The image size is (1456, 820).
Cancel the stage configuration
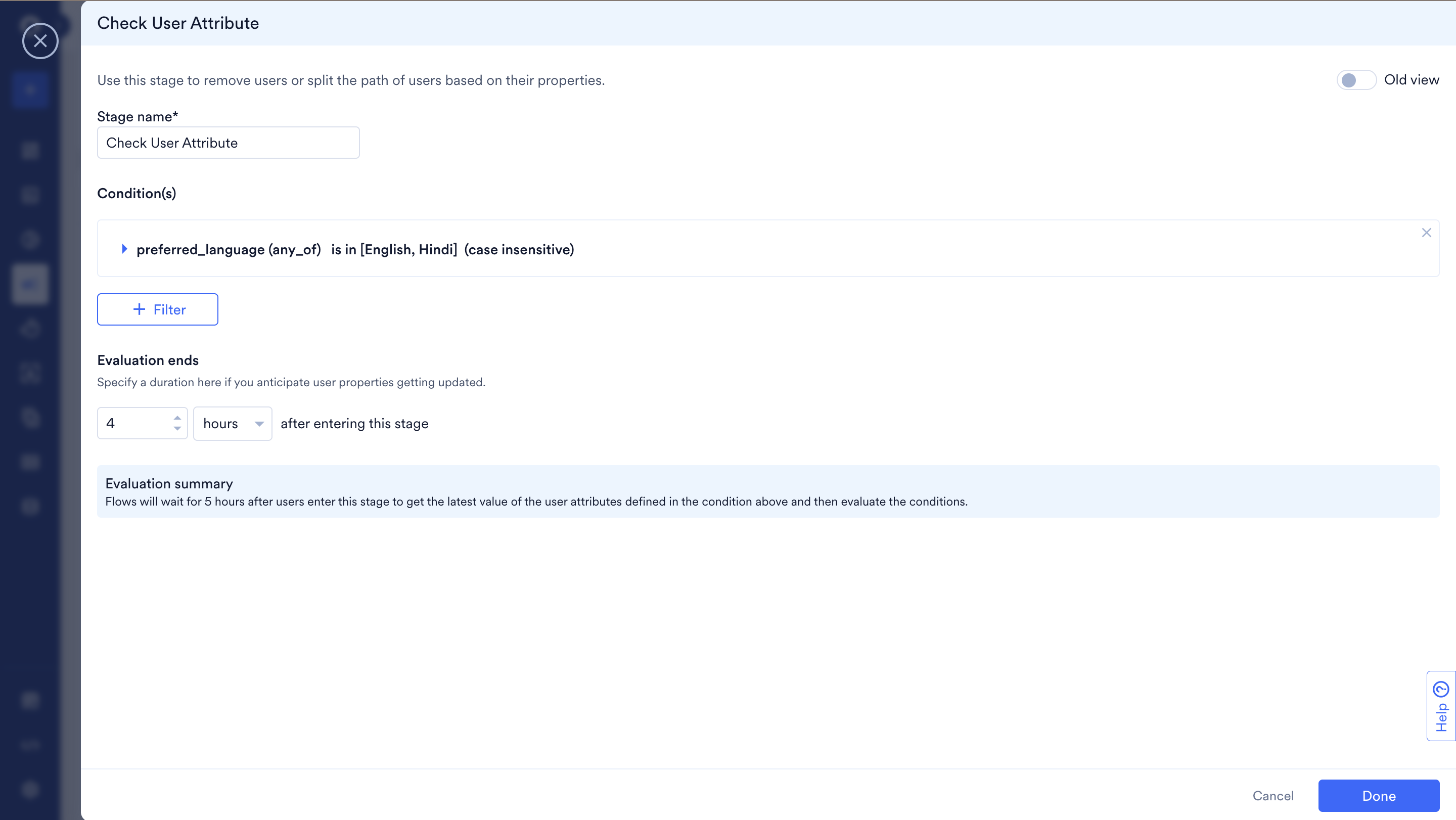(1272, 796)
